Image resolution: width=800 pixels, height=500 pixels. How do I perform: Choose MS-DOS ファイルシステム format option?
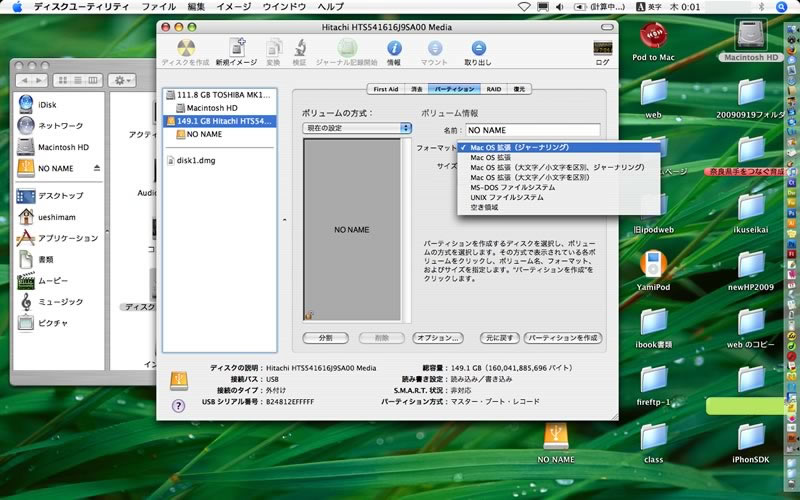tap(559, 187)
